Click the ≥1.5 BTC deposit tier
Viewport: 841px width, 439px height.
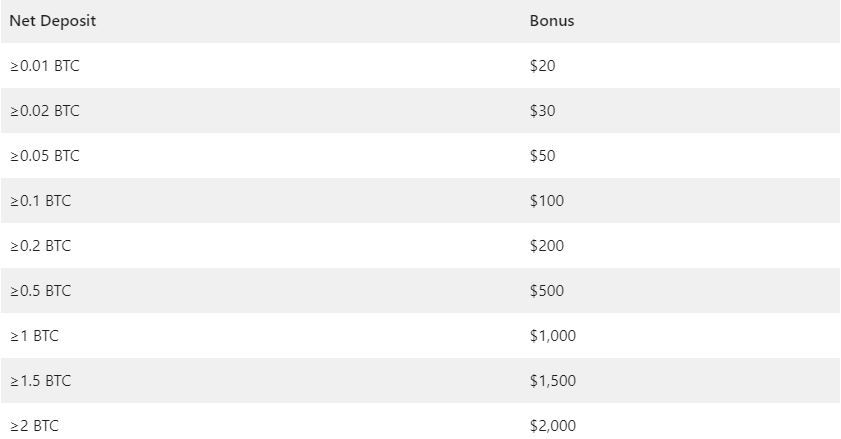point(41,382)
